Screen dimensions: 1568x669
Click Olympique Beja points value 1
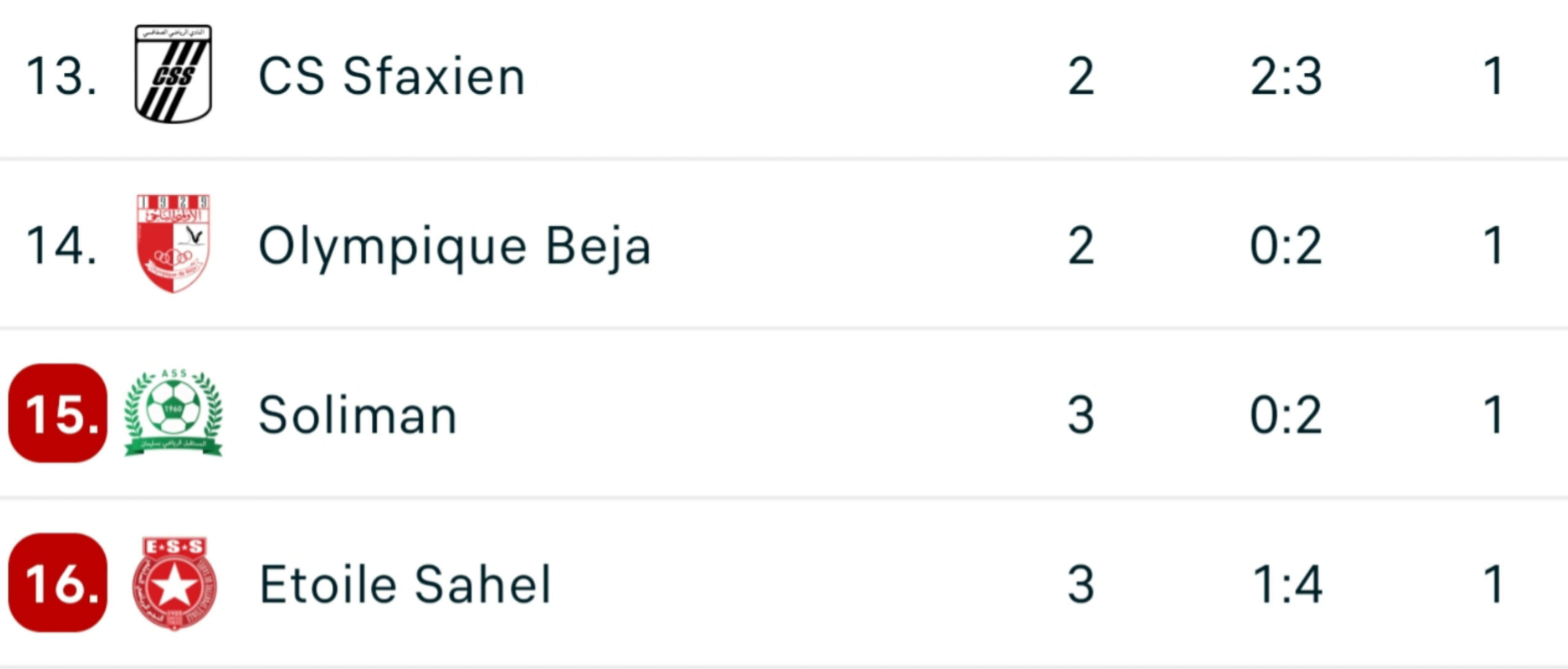point(1494,246)
